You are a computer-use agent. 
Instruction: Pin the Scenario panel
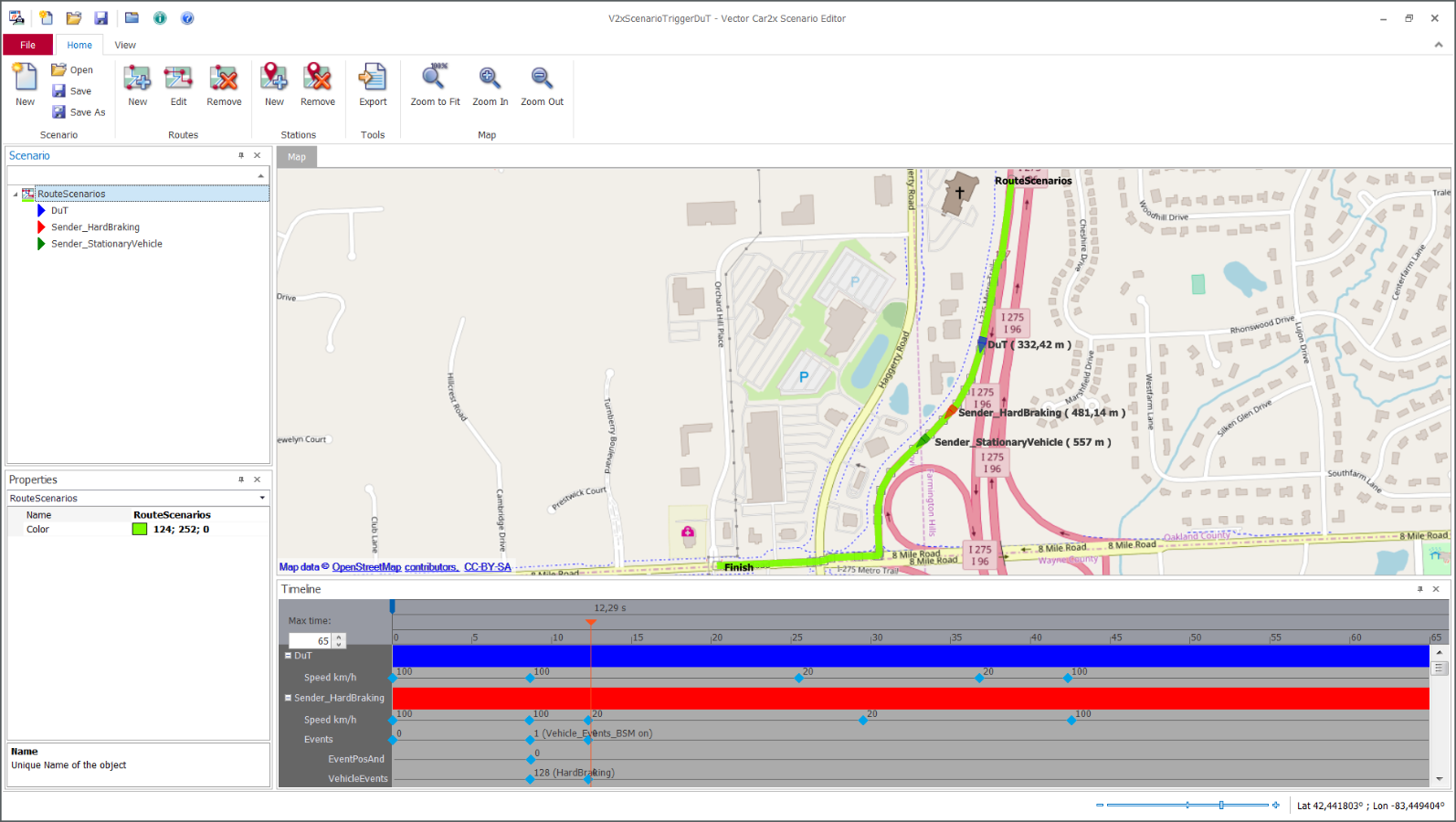pyautogui.click(x=241, y=155)
